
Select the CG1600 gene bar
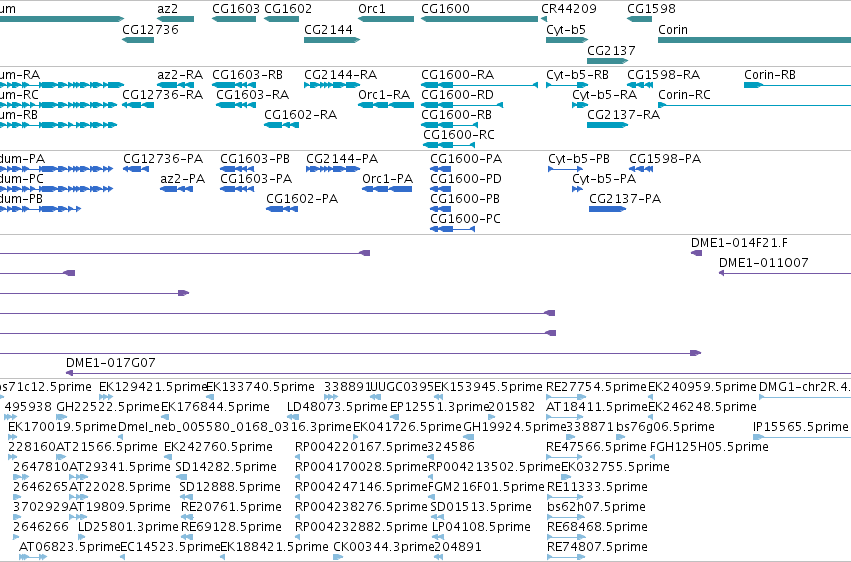479,19
